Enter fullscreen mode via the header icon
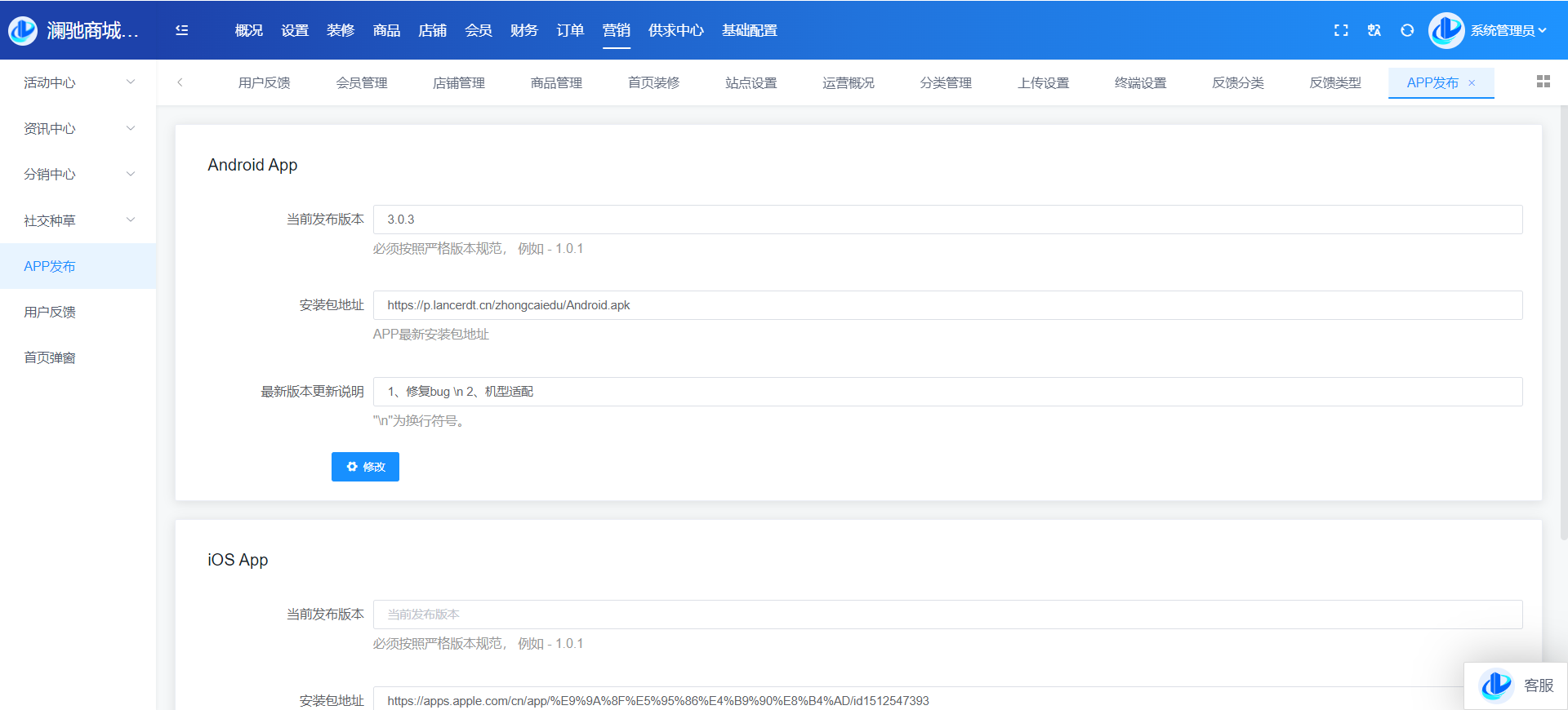This screenshot has width=1568, height=710. [x=1341, y=30]
